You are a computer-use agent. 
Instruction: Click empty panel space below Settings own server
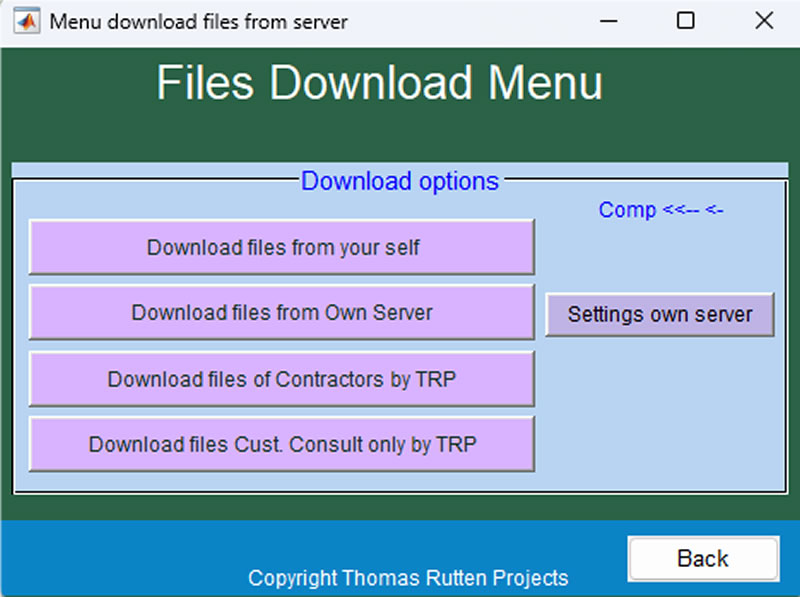coord(660,410)
